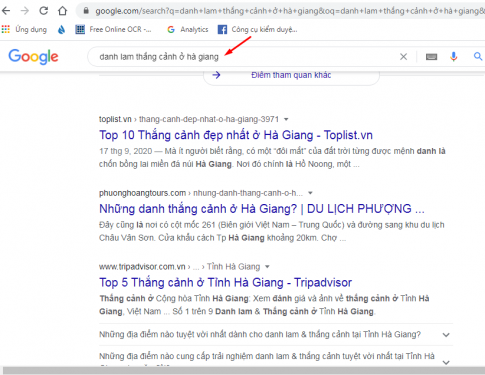The image size is (485, 375).
Task: Open dropdown next to phuonghoangtours.com URL
Action: pyautogui.click(x=310, y=193)
